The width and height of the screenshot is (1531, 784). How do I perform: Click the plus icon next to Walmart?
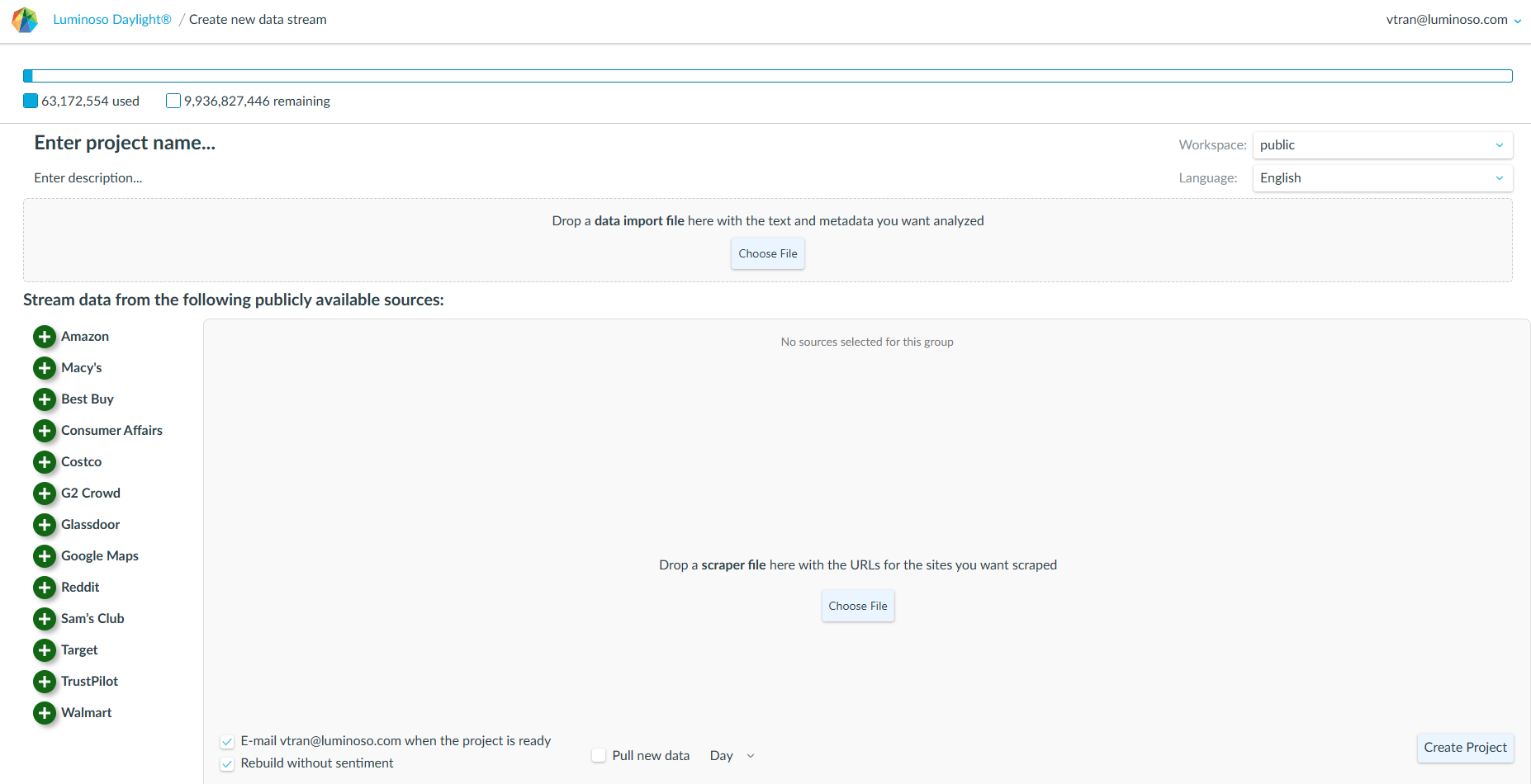(x=45, y=713)
